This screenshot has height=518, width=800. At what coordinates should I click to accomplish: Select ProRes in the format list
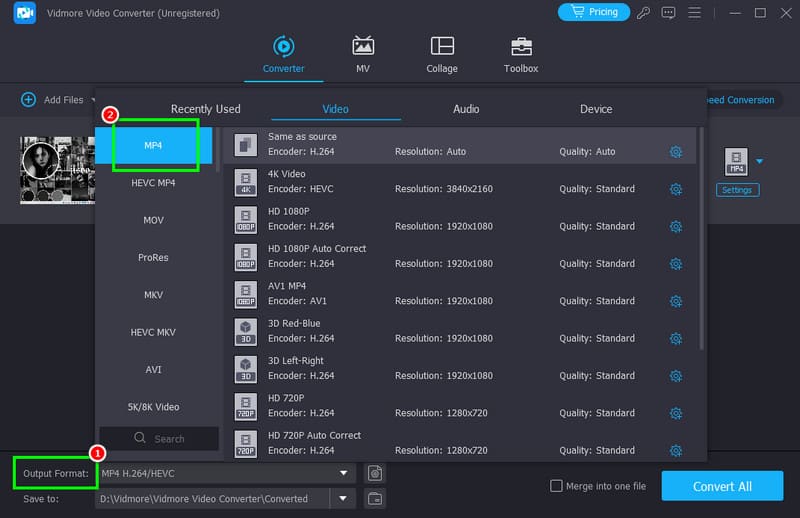154,257
